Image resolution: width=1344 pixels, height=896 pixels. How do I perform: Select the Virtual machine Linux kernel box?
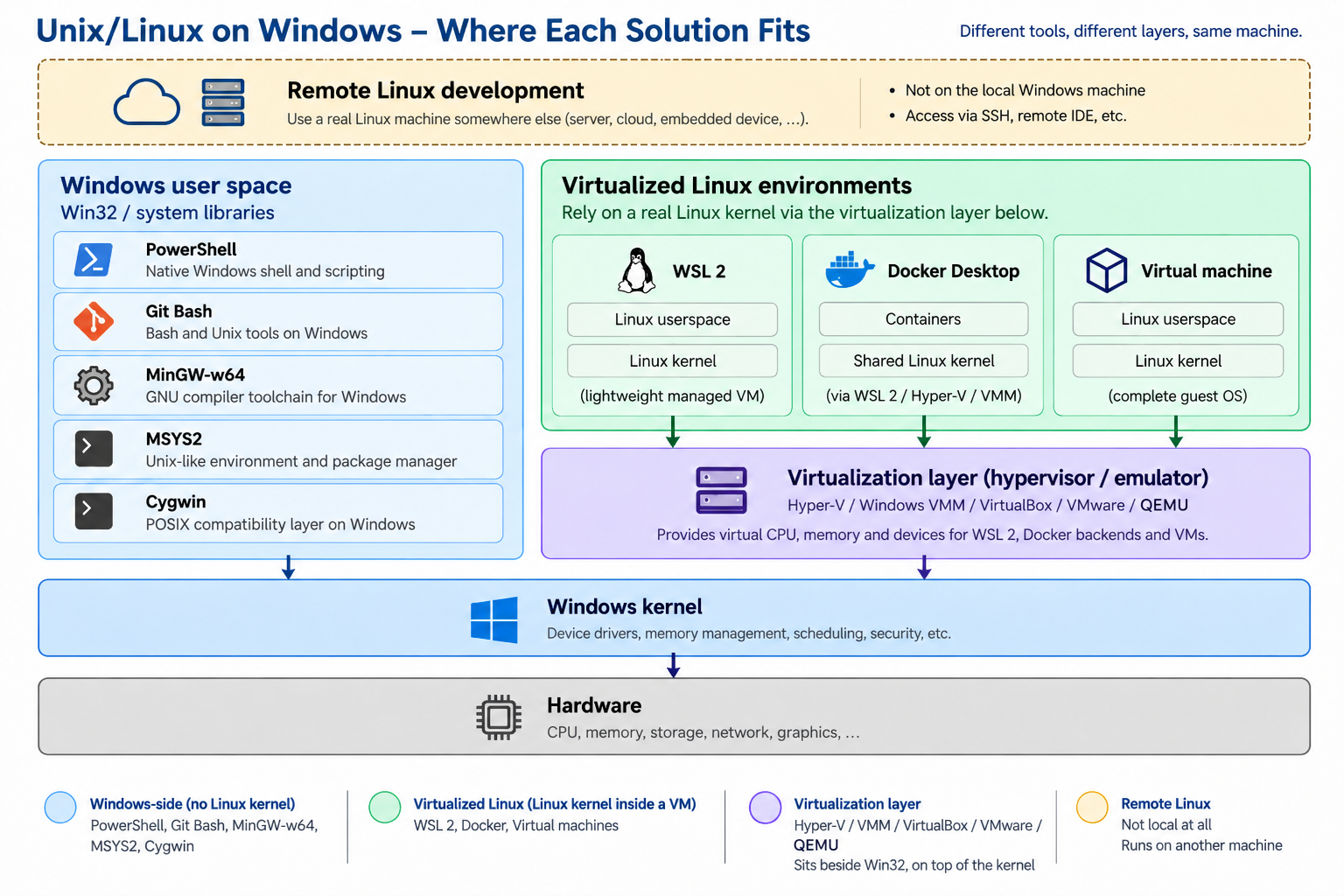[1178, 360]
